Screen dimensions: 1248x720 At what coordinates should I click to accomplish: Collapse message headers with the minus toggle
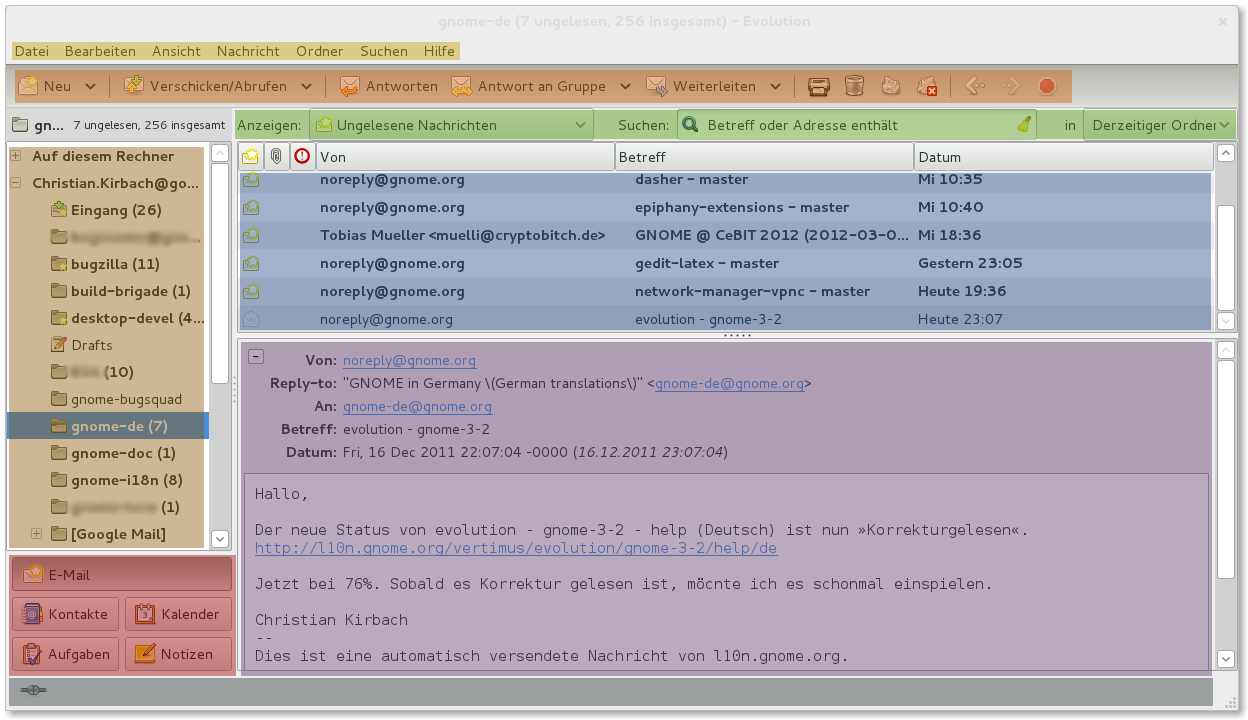pos(256,357)
